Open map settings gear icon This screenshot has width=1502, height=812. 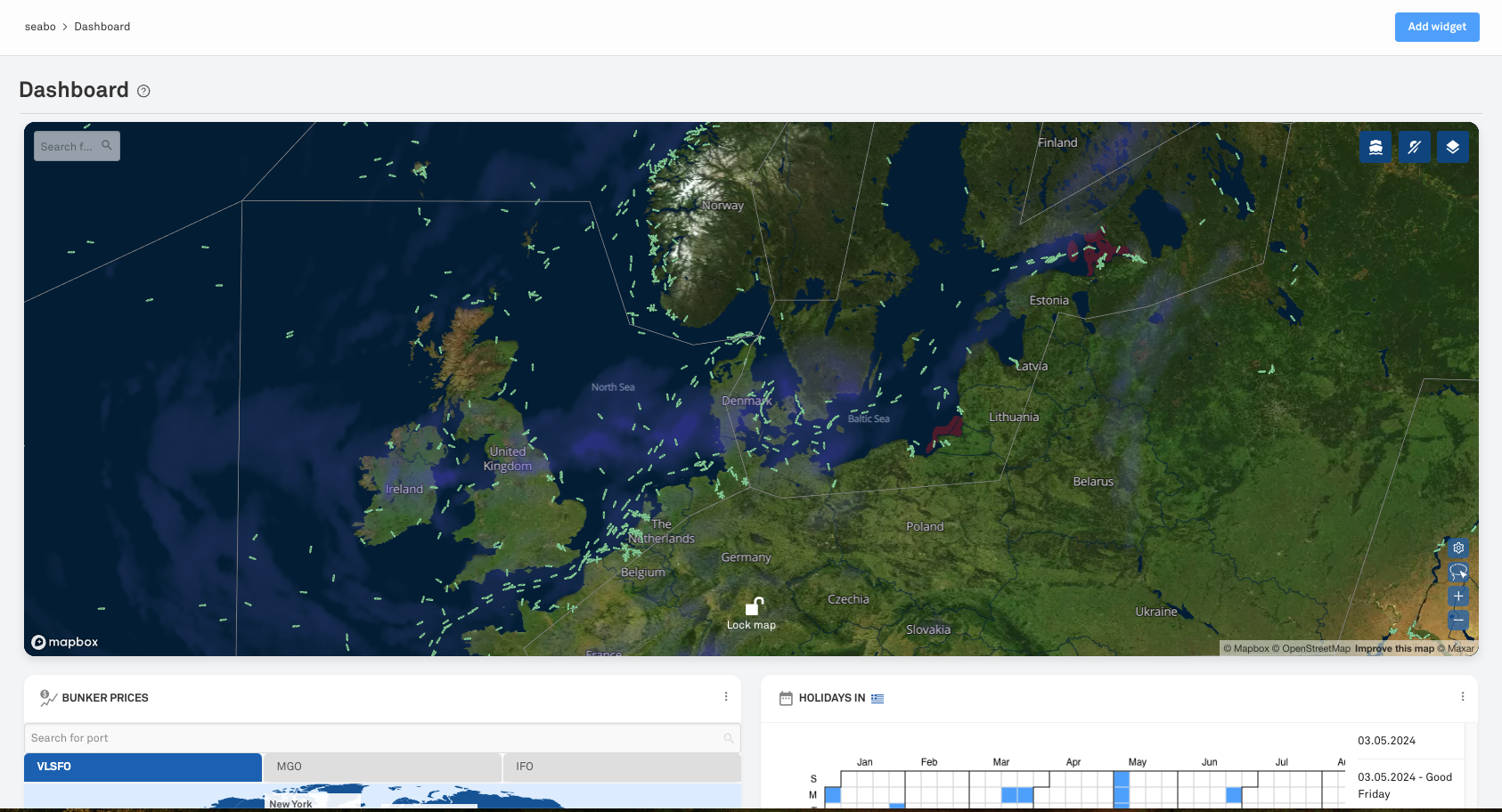click(1458, 548)
